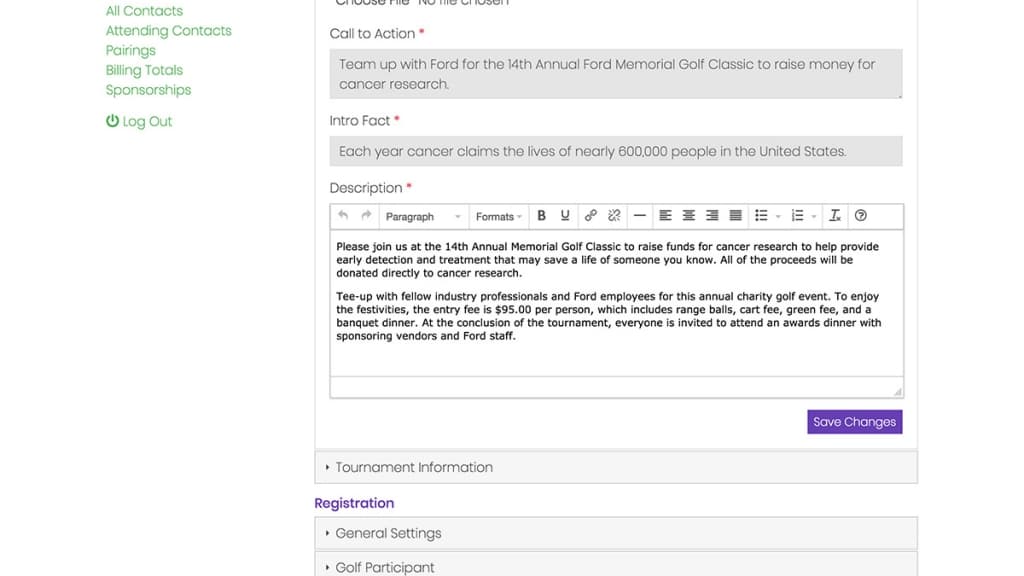Viewport: 1024px width, 576px height.
Task: Open editor help via question mark icon
Action: (x=861, y=216)
